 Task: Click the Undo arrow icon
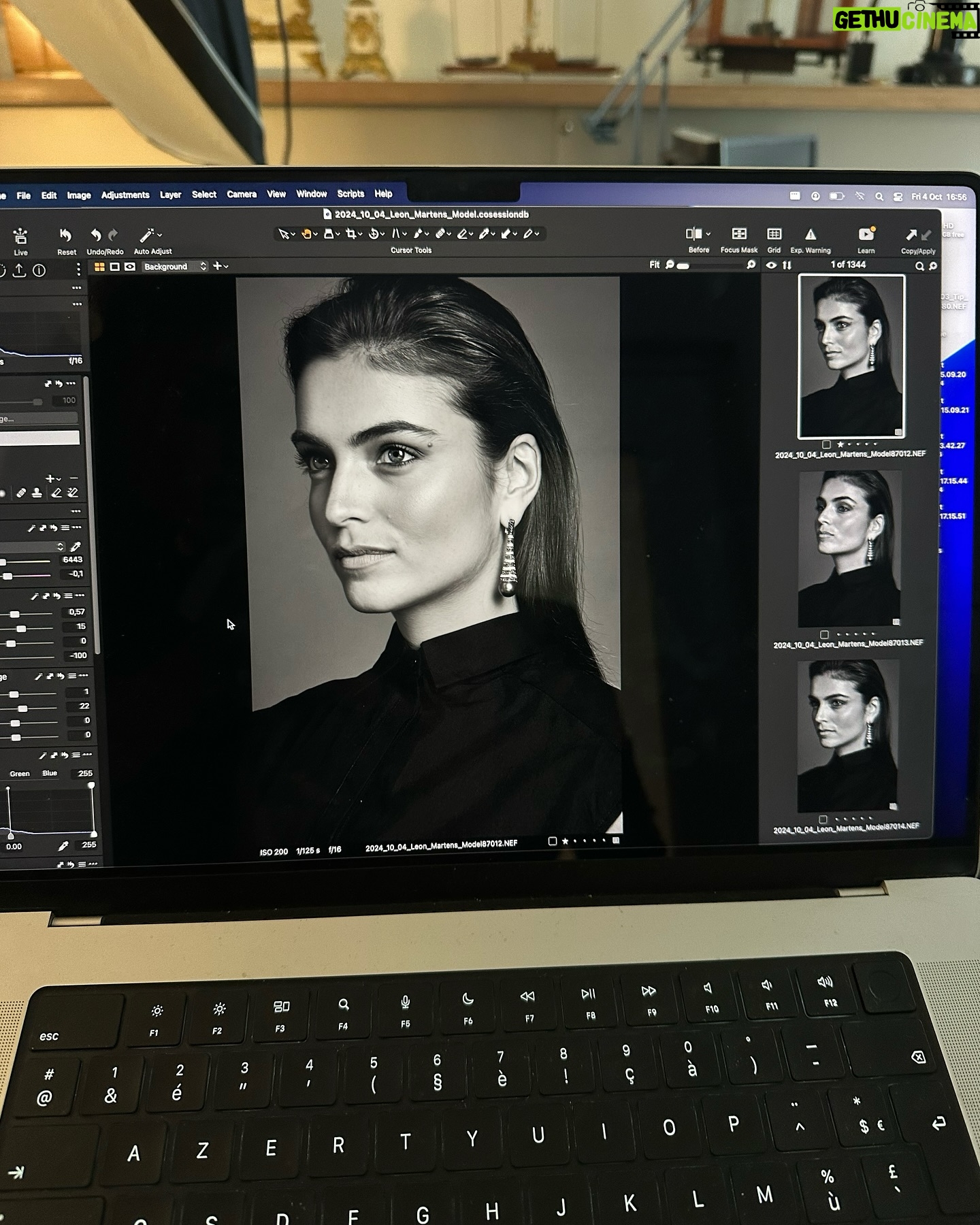pyautogui.click(x=97, y=235)
